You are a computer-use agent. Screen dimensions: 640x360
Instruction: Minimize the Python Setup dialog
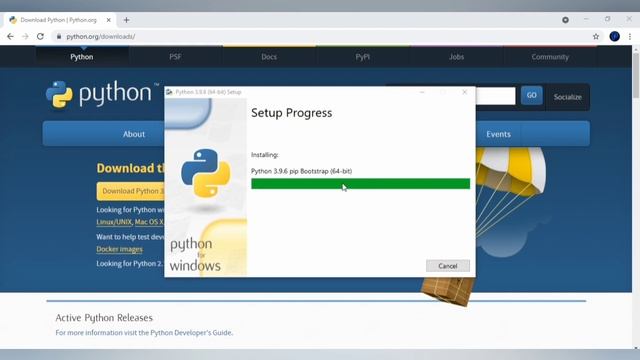tap(422, 92)
